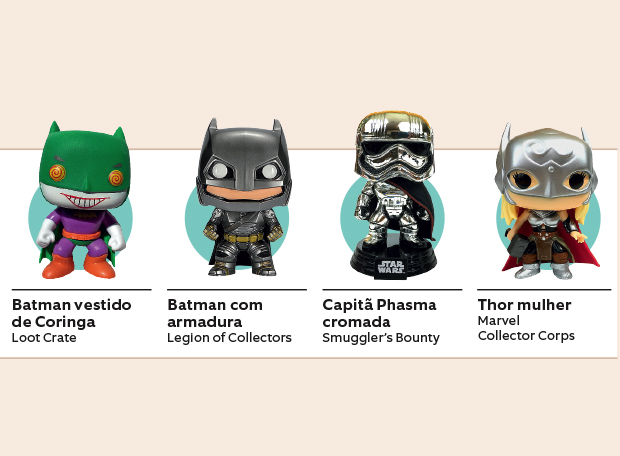Select the chrome helmet of Captain Phasma

coord(394,146)
